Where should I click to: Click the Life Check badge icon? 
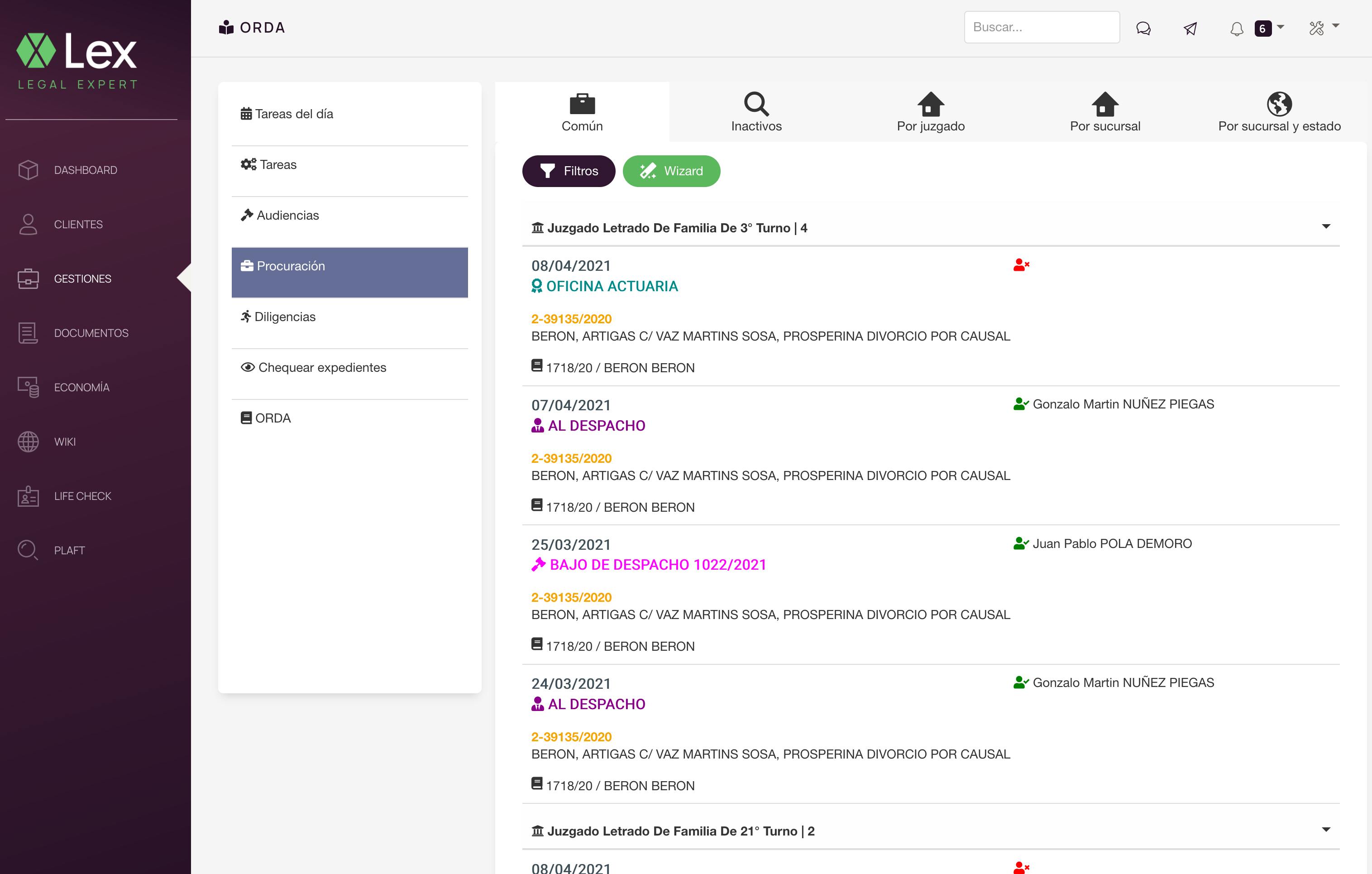pos(28,496)
